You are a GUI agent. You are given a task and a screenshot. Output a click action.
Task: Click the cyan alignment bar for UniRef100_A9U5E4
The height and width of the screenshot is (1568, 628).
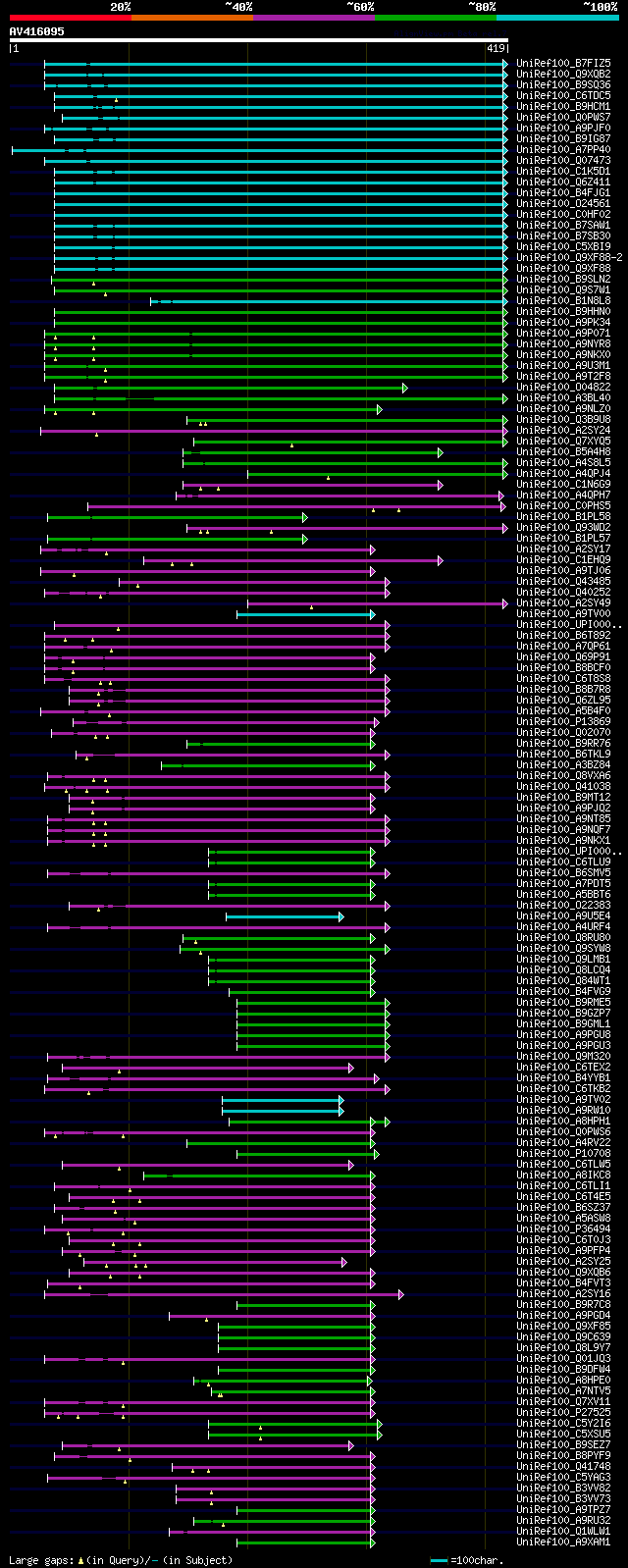coord(285,916)
